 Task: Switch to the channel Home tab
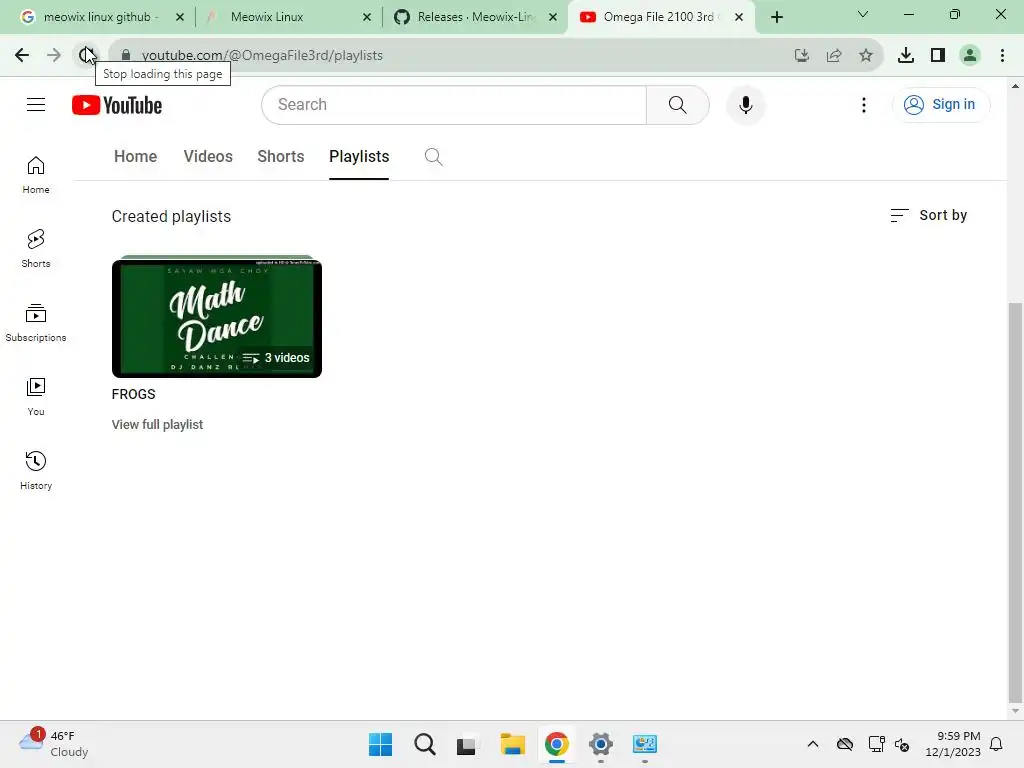point(135,157)
